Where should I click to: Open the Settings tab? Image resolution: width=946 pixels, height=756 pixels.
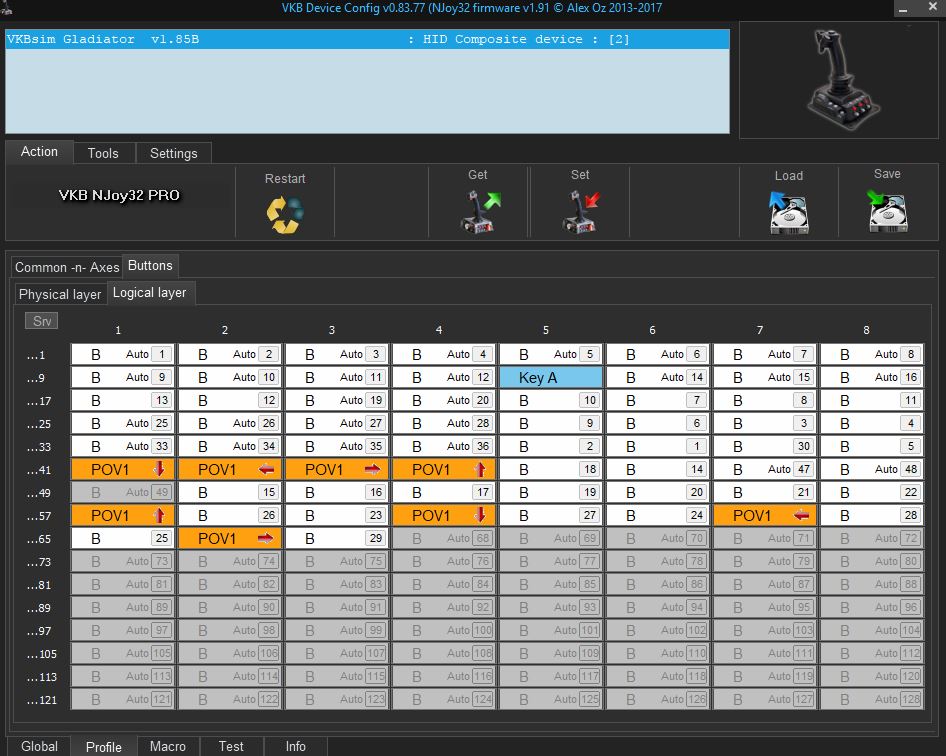tap(174, 153)
